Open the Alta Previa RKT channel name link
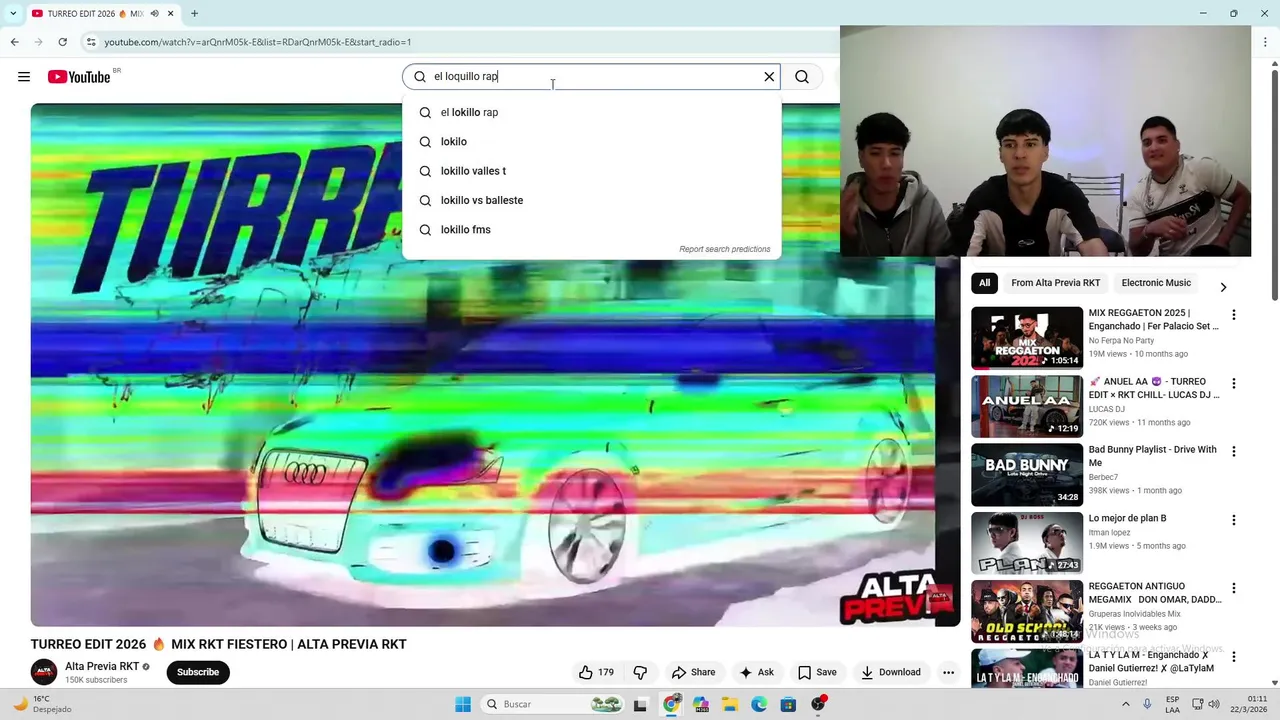This screenshot has width=1280, height=720. pos(102,666)
